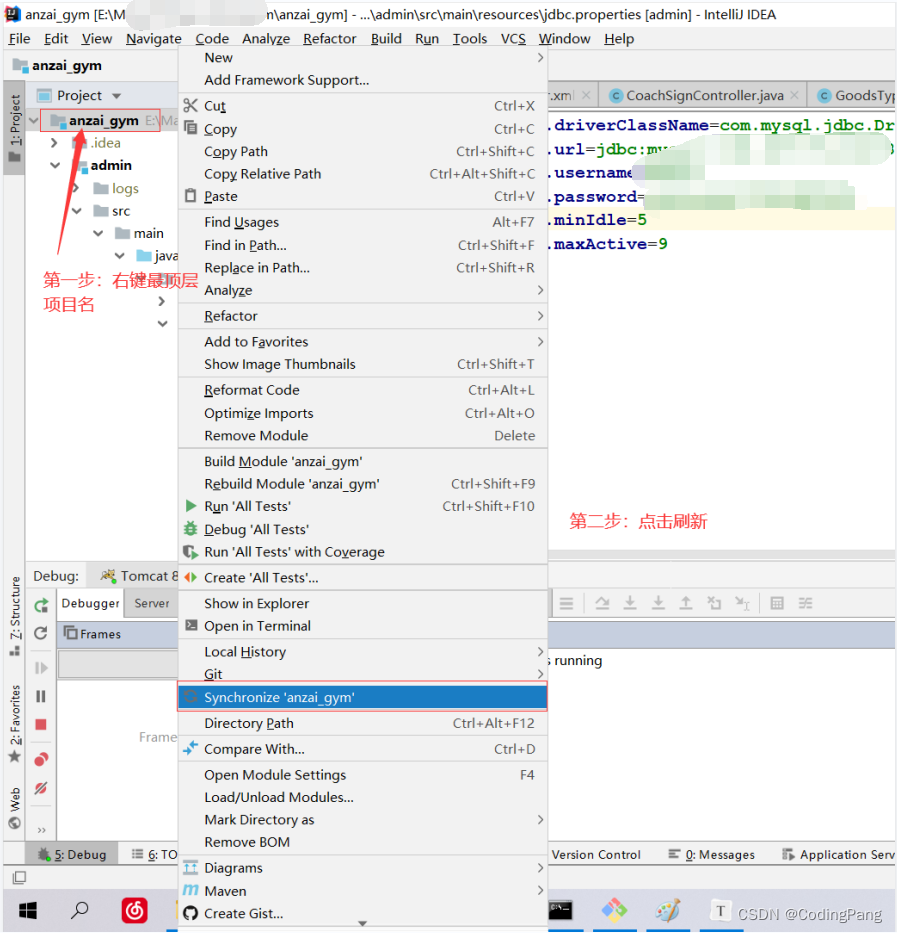Click the Evaluate Expression calculator icon
This screenshot has width=897, height=933.
pyautogui.click(x=777, y=603)
